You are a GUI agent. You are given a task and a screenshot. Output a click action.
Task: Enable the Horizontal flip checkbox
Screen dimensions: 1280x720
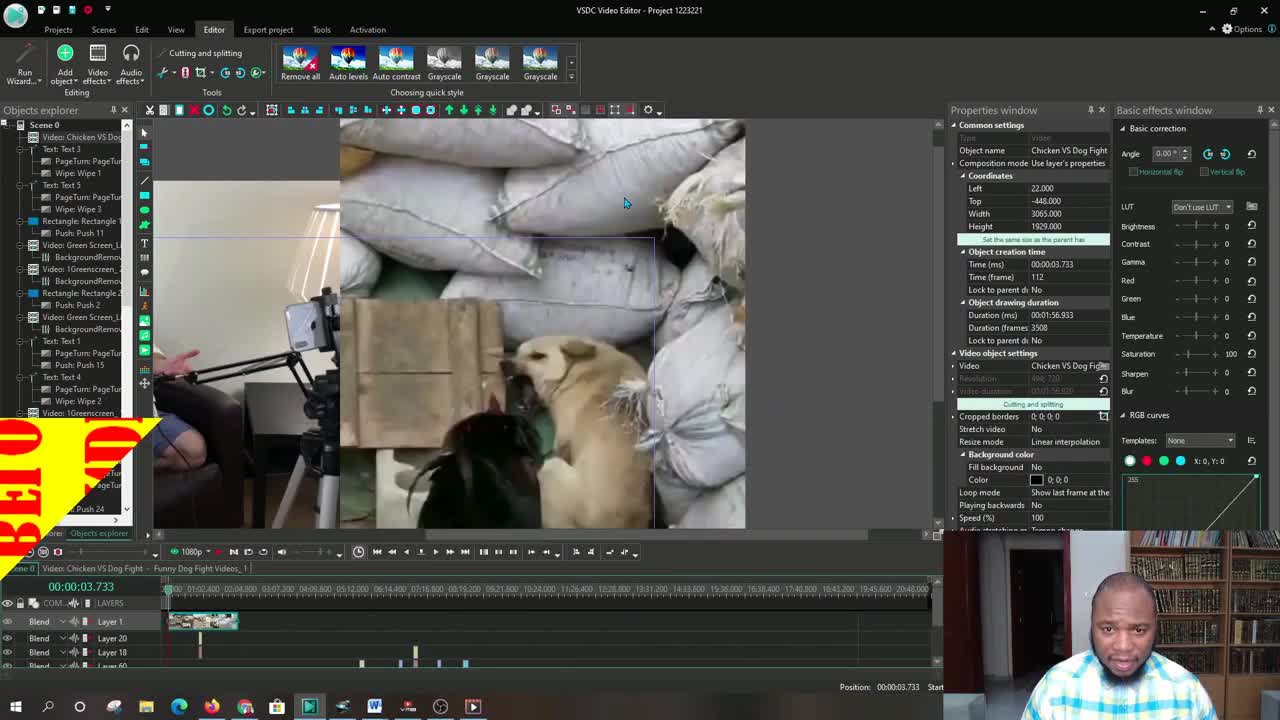[x=1133, y=172]
